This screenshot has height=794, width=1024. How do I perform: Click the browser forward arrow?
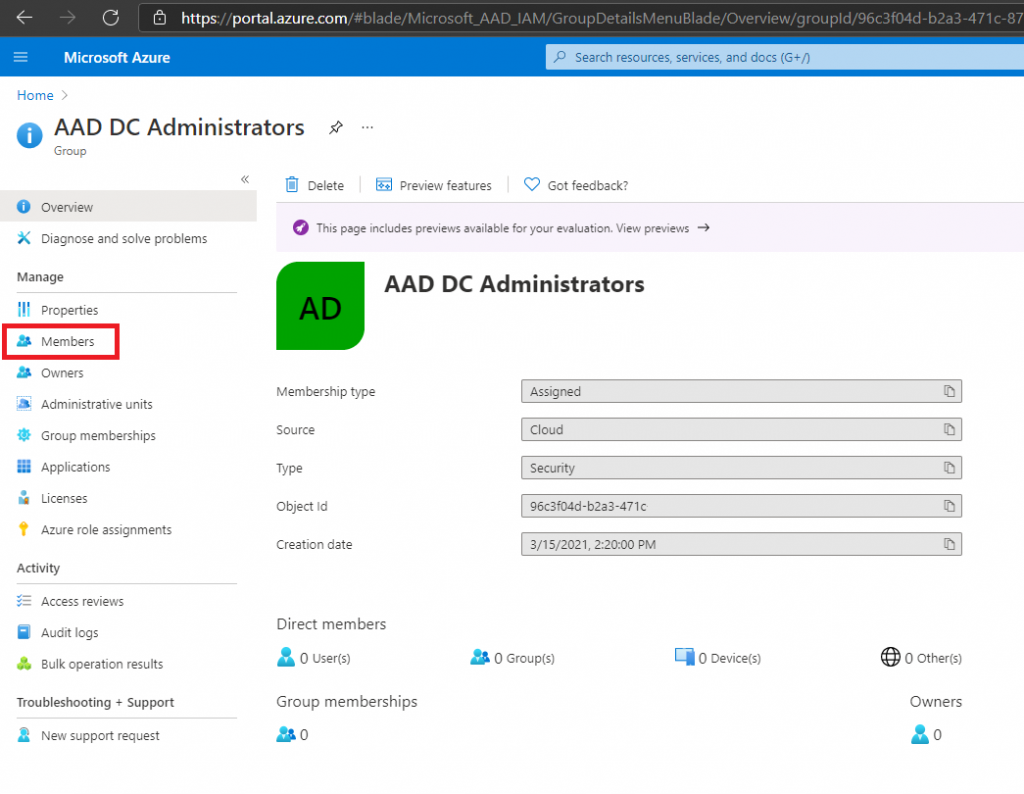(67, 18)
